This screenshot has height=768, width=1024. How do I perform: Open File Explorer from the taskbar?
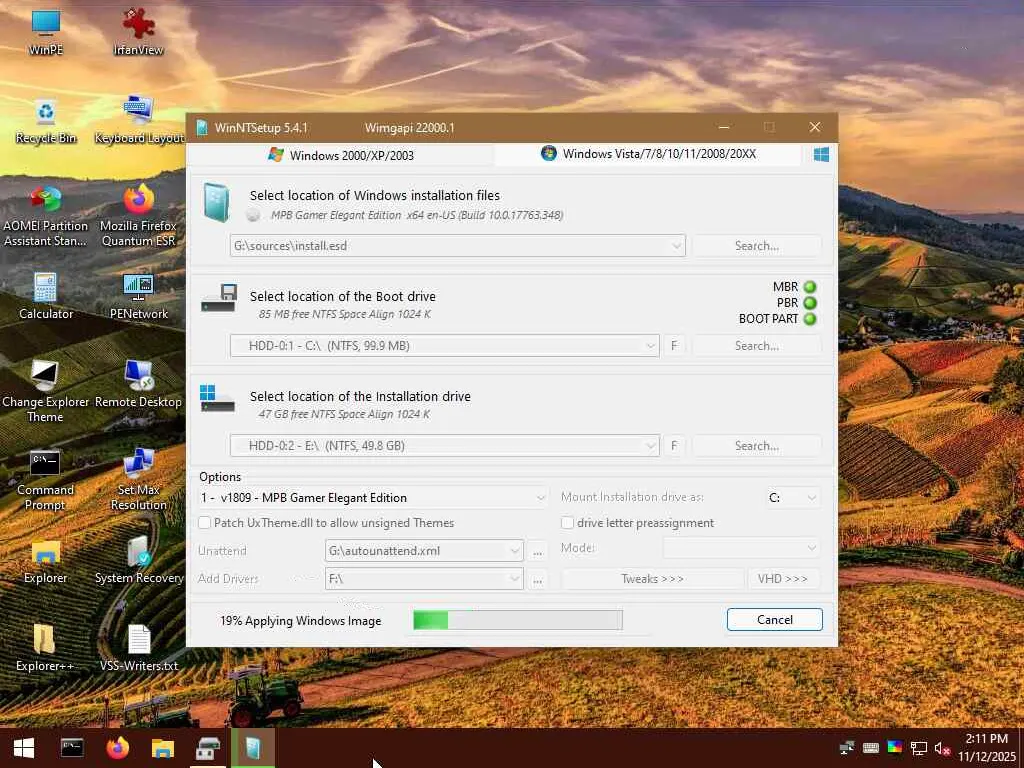coord(163,748)
